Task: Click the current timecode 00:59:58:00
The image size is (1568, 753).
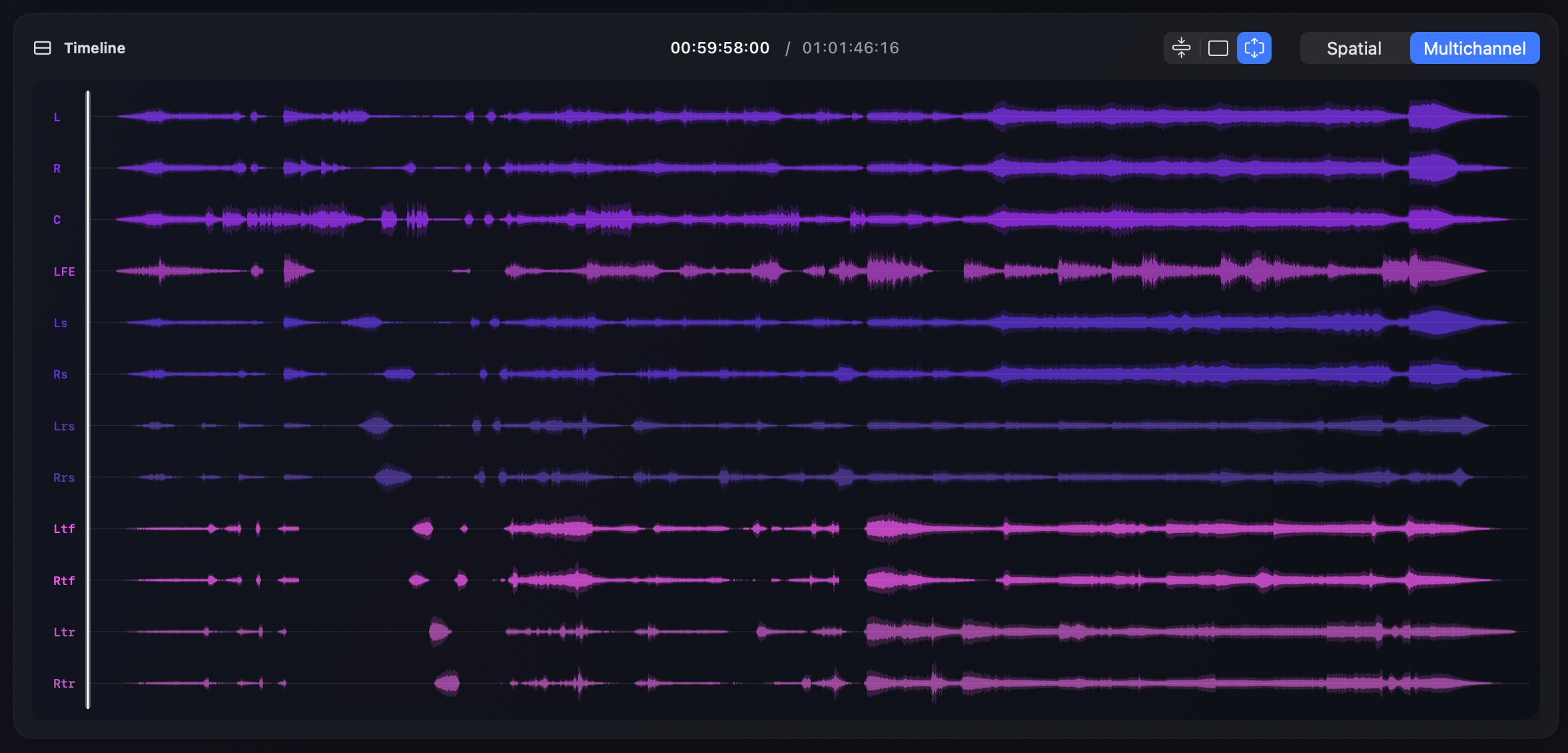Action: click(x=719, y=47)
